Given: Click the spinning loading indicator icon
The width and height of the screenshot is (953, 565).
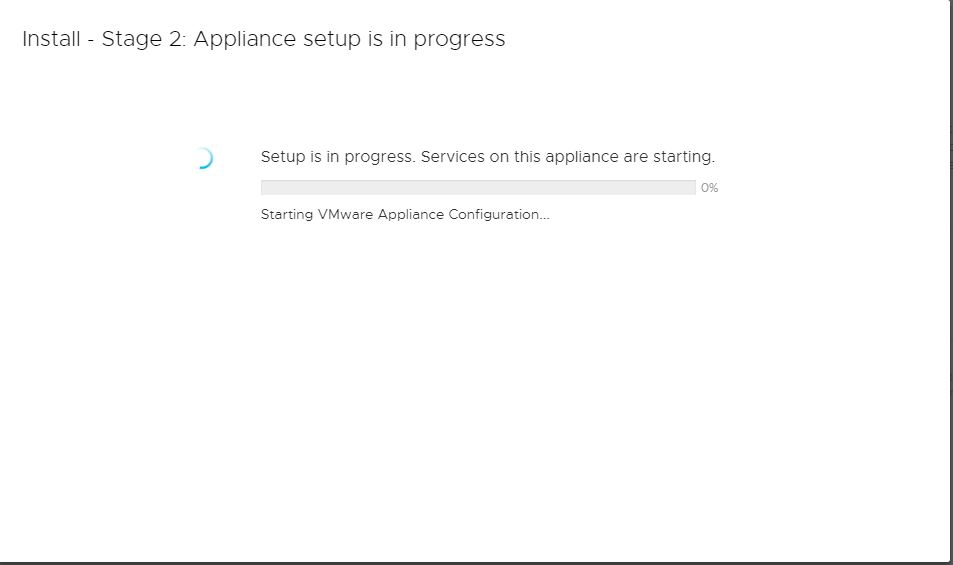Looking at the screenshot, I should tap(204, 158).
